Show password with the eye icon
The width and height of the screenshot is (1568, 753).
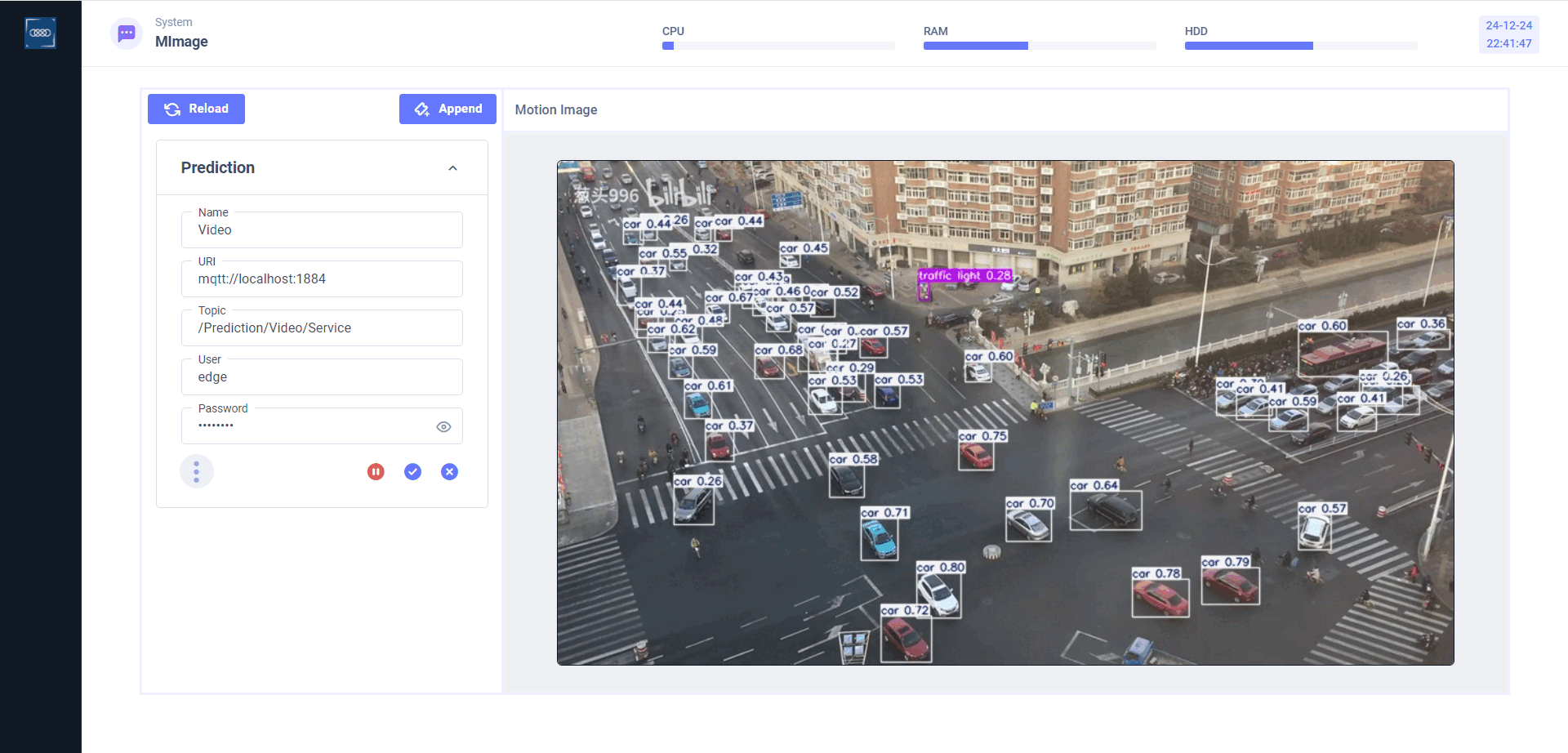click(443, 427)
